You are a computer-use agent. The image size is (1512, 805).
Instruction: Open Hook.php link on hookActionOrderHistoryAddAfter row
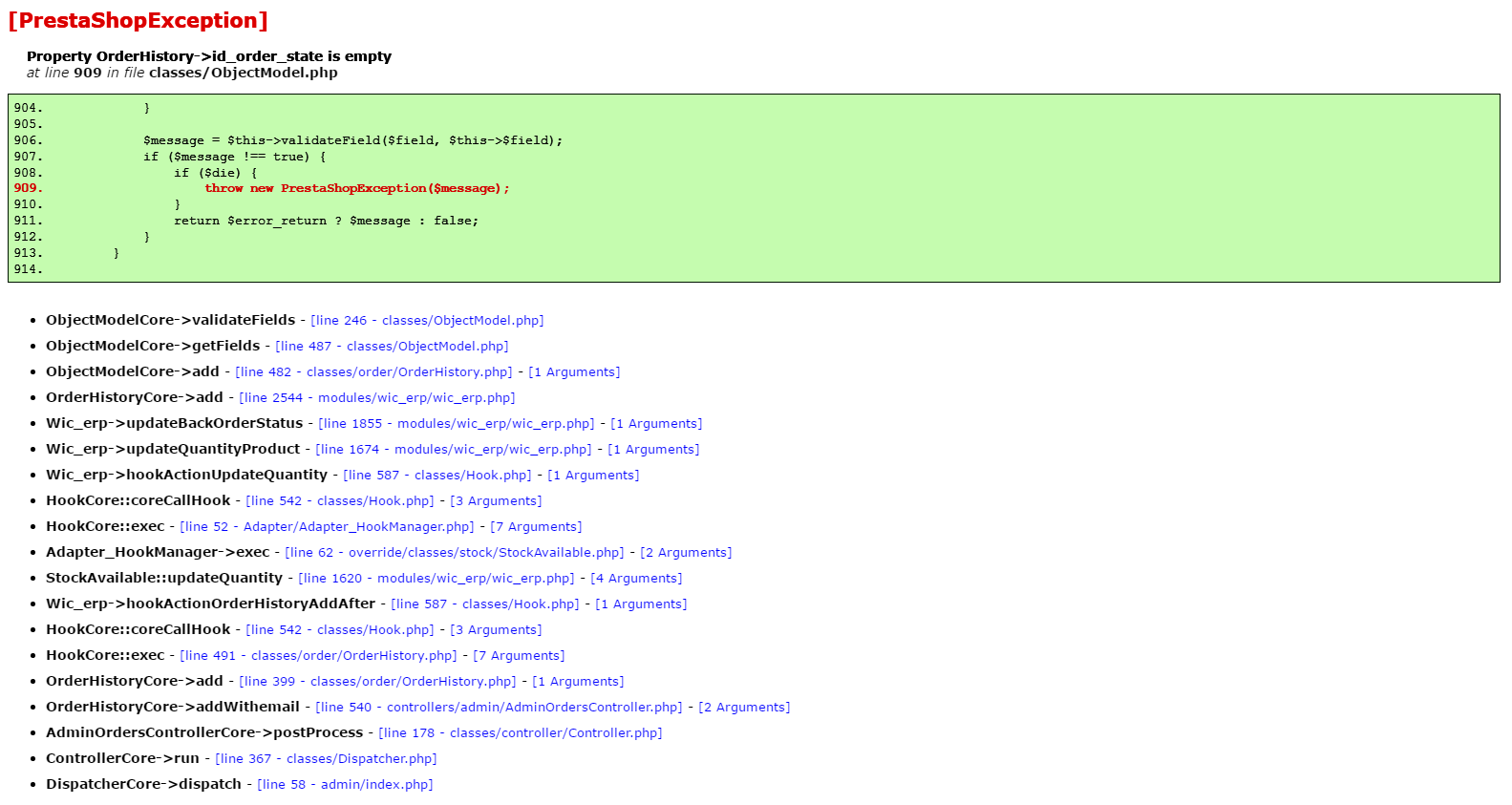(485, 604)
